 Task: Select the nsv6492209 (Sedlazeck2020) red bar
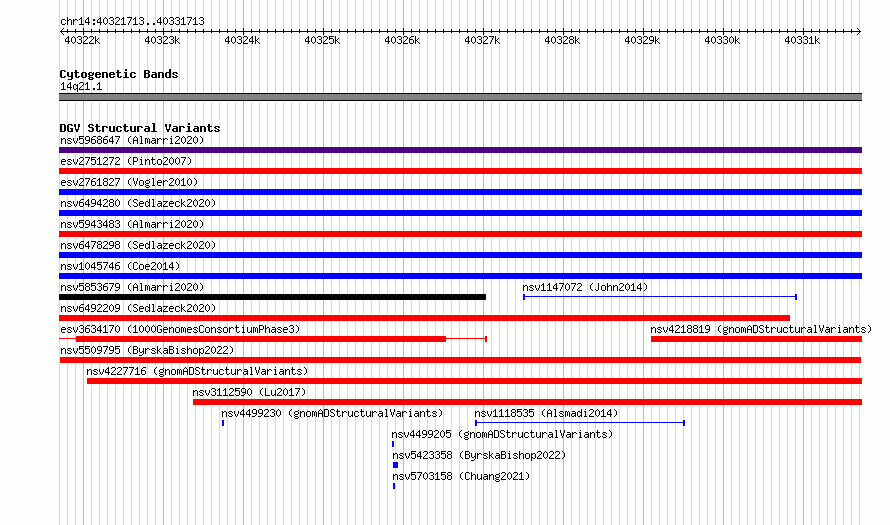pos(425,318)
